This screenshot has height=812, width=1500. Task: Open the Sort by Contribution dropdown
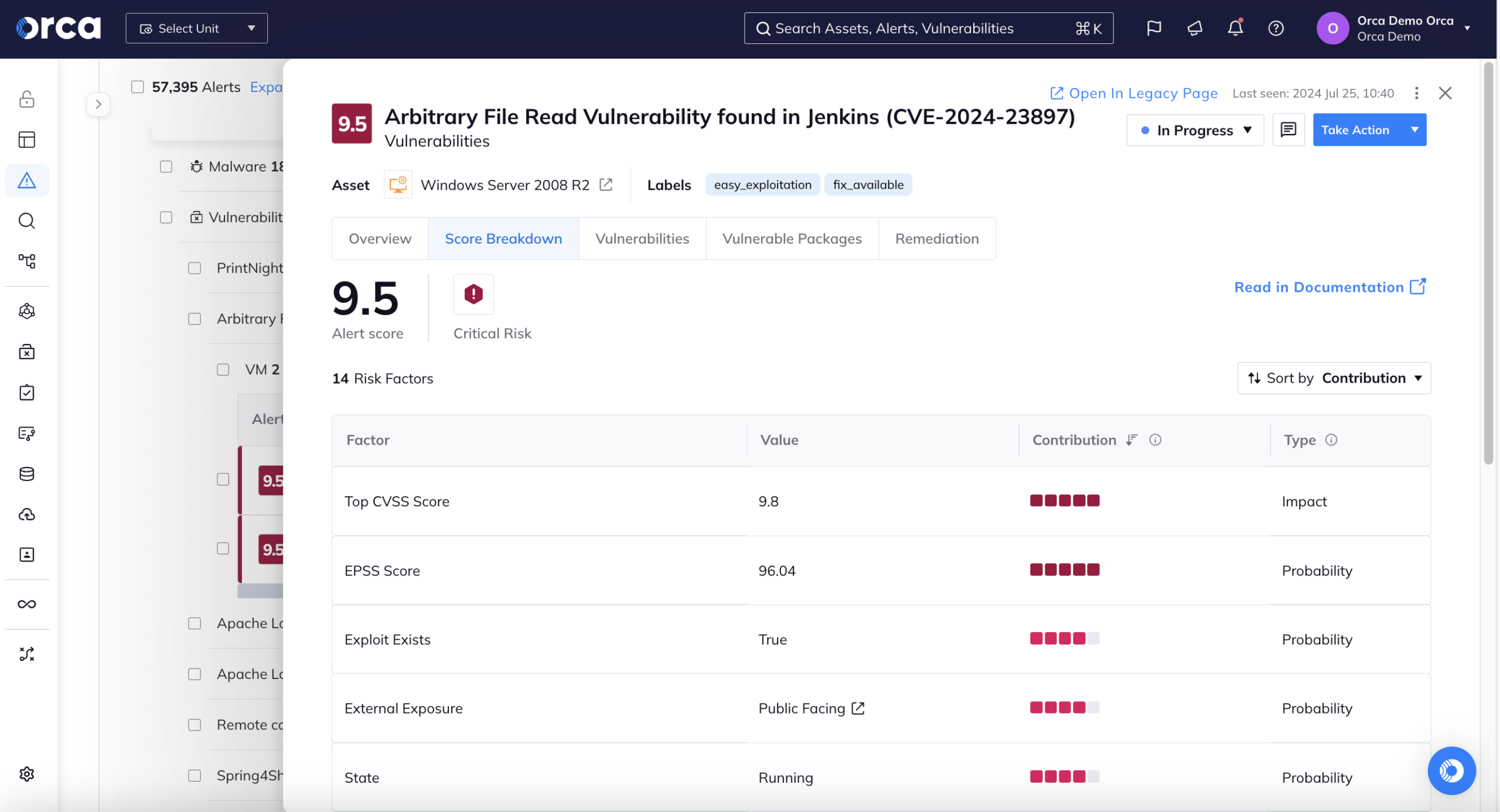click(x=1334, y=378)
